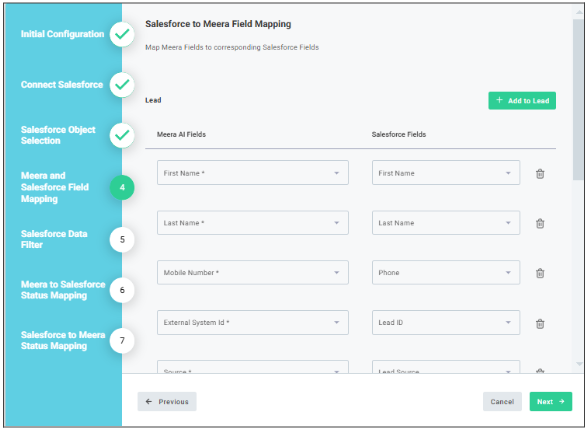Expand the Salesforce Lead ID field dropdown
This screenshot has width=588, height=430.
(x=446, y=322)
